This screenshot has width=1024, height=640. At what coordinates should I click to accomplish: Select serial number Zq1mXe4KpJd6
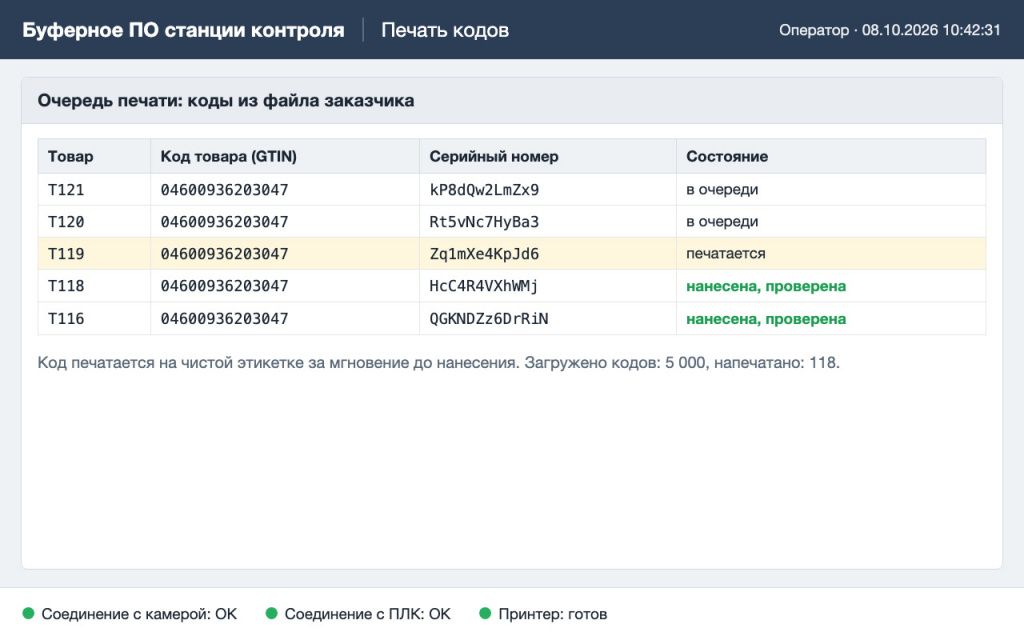[x=484, y=253]
